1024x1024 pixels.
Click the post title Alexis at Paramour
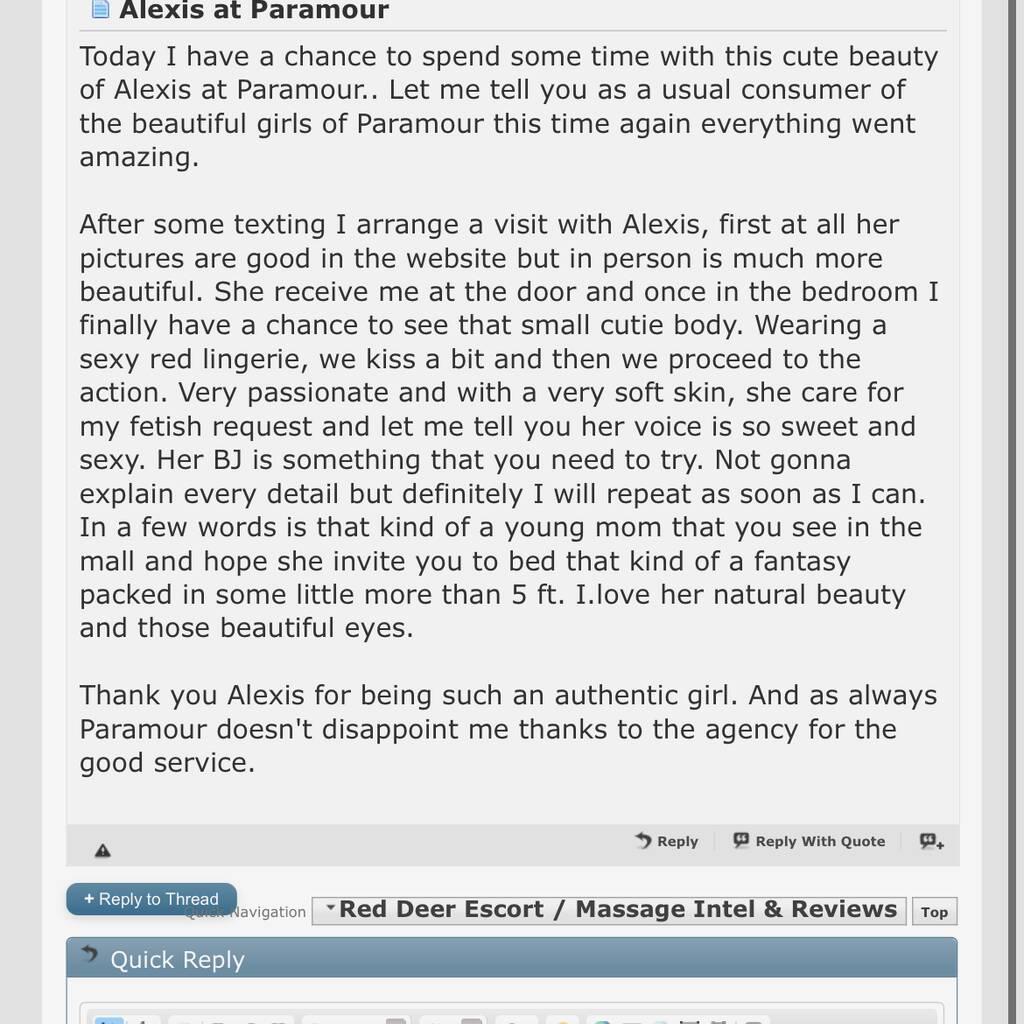(x=254, y=11)
